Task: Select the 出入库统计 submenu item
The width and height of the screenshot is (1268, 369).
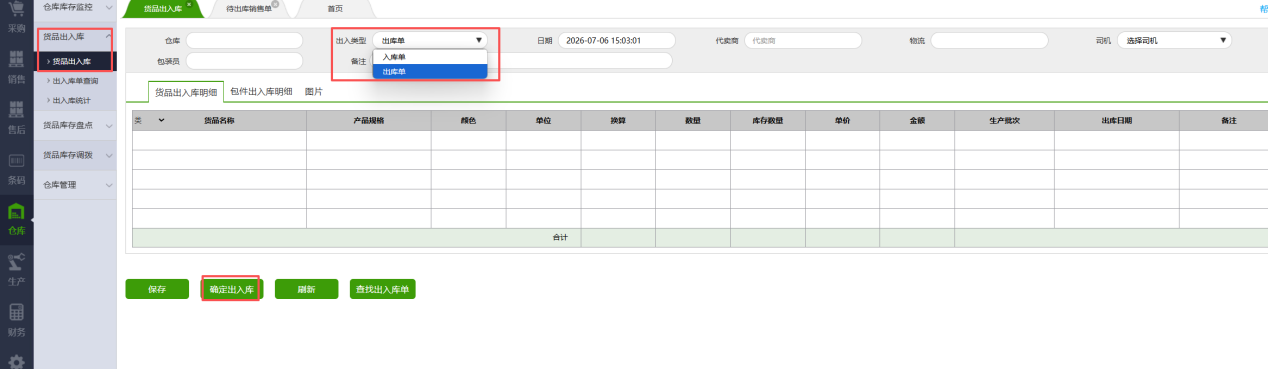Action: tap(75, 100)
